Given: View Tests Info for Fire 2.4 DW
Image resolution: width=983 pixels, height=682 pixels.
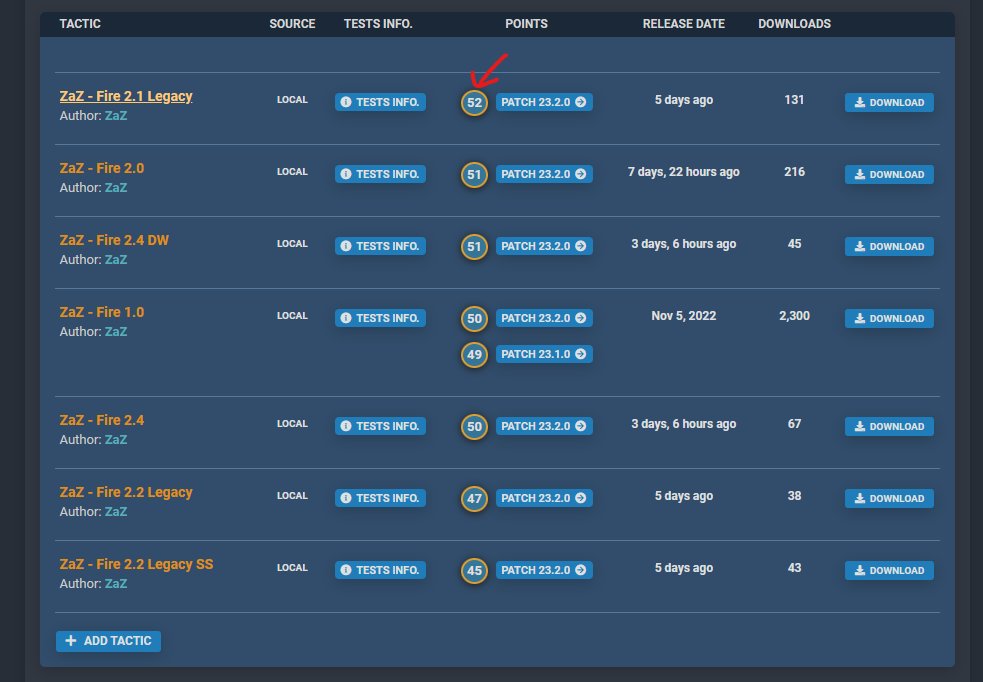Looking at the screenshot, I should tap(380, 246).
